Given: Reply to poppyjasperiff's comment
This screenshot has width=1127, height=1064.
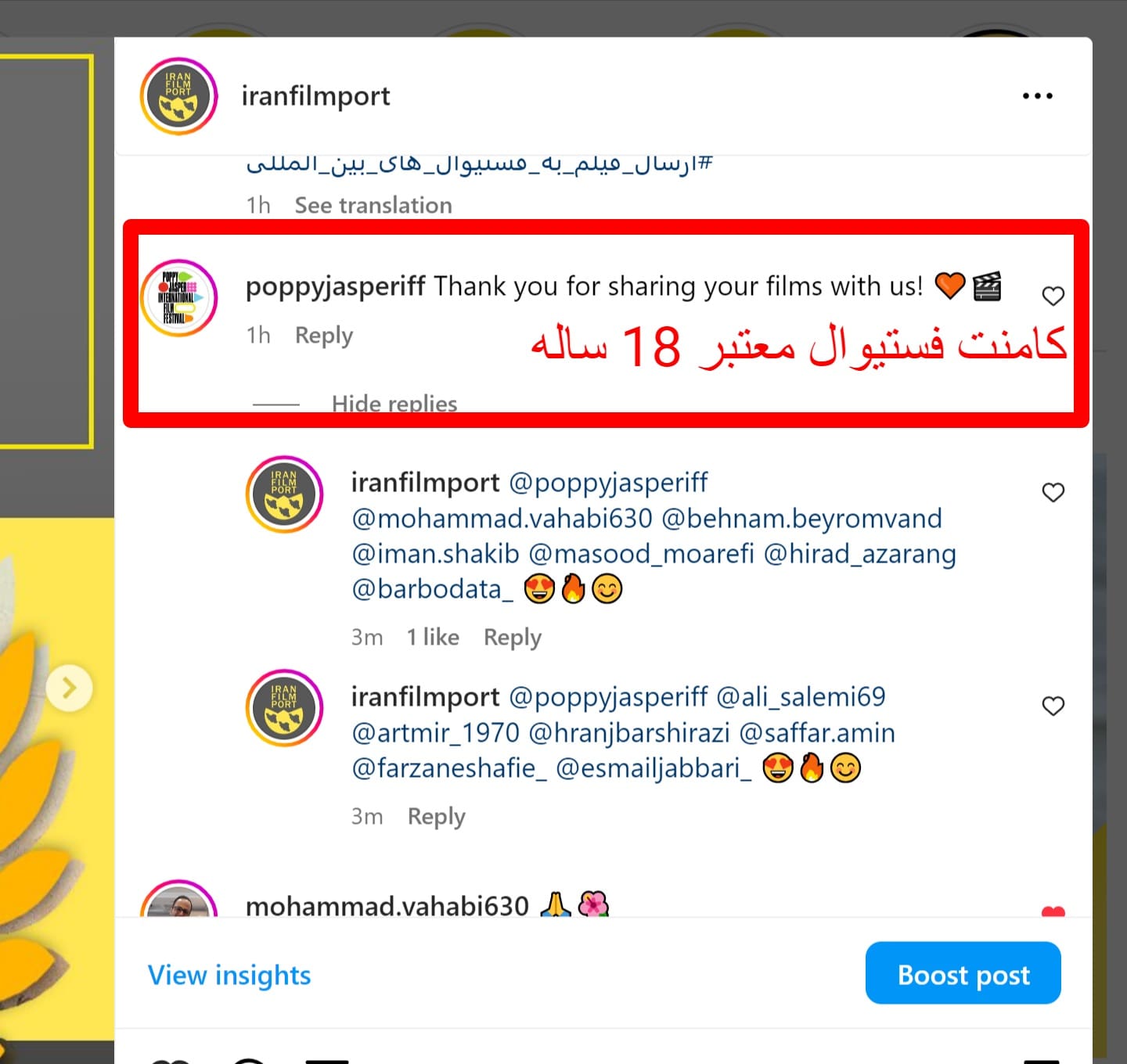Looking at the screenshot, I should [x=324, y=336].
